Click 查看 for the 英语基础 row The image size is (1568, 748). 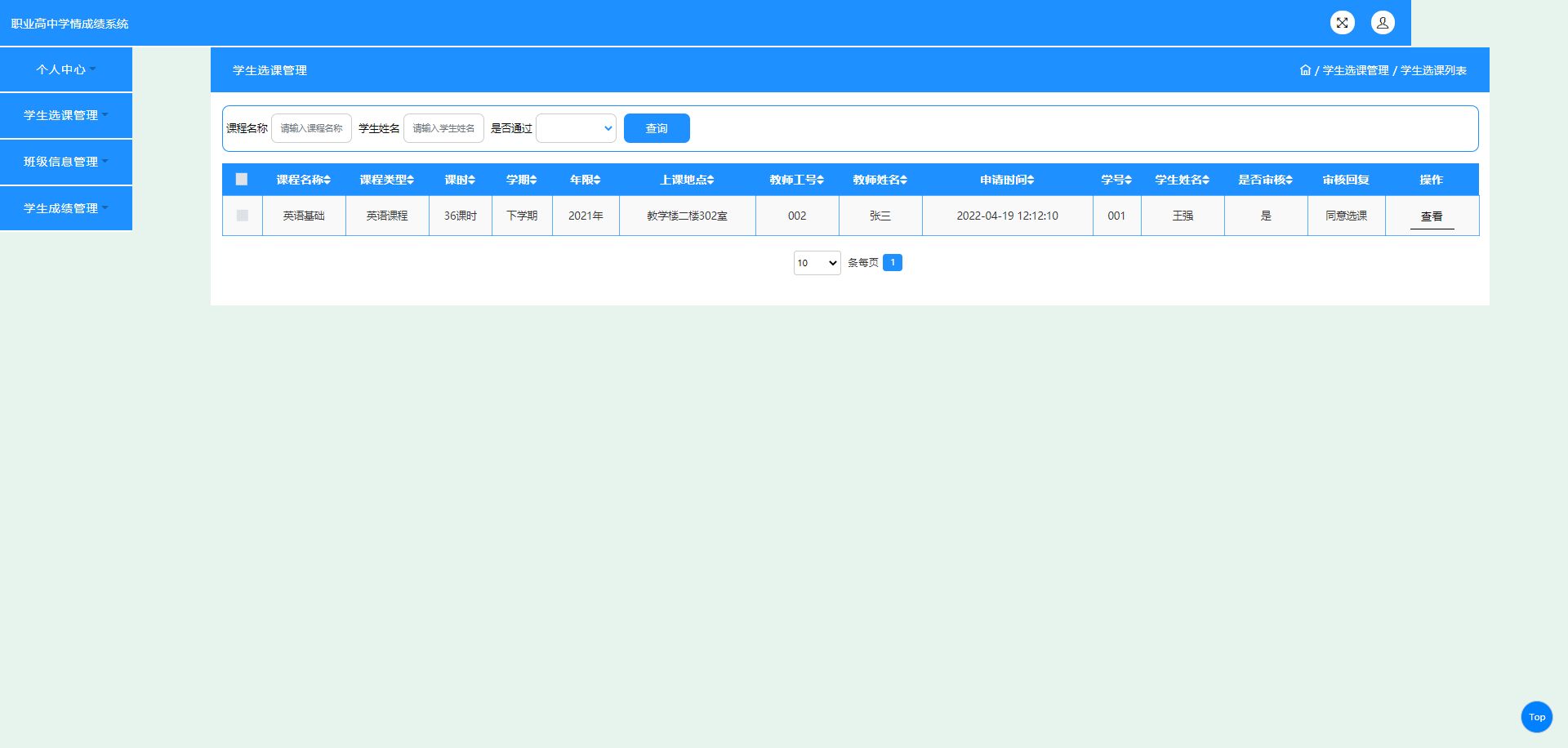coord(1432,216)
